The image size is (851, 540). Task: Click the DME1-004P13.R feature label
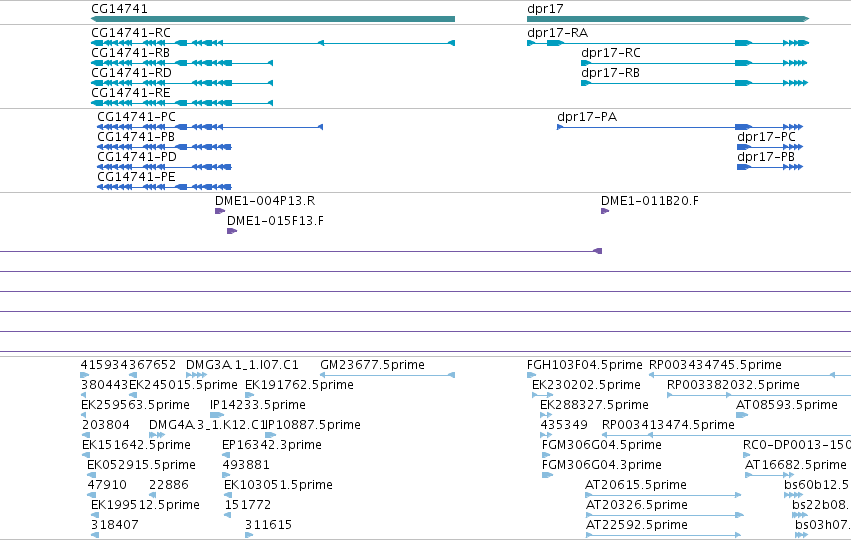tap(265, 201)
